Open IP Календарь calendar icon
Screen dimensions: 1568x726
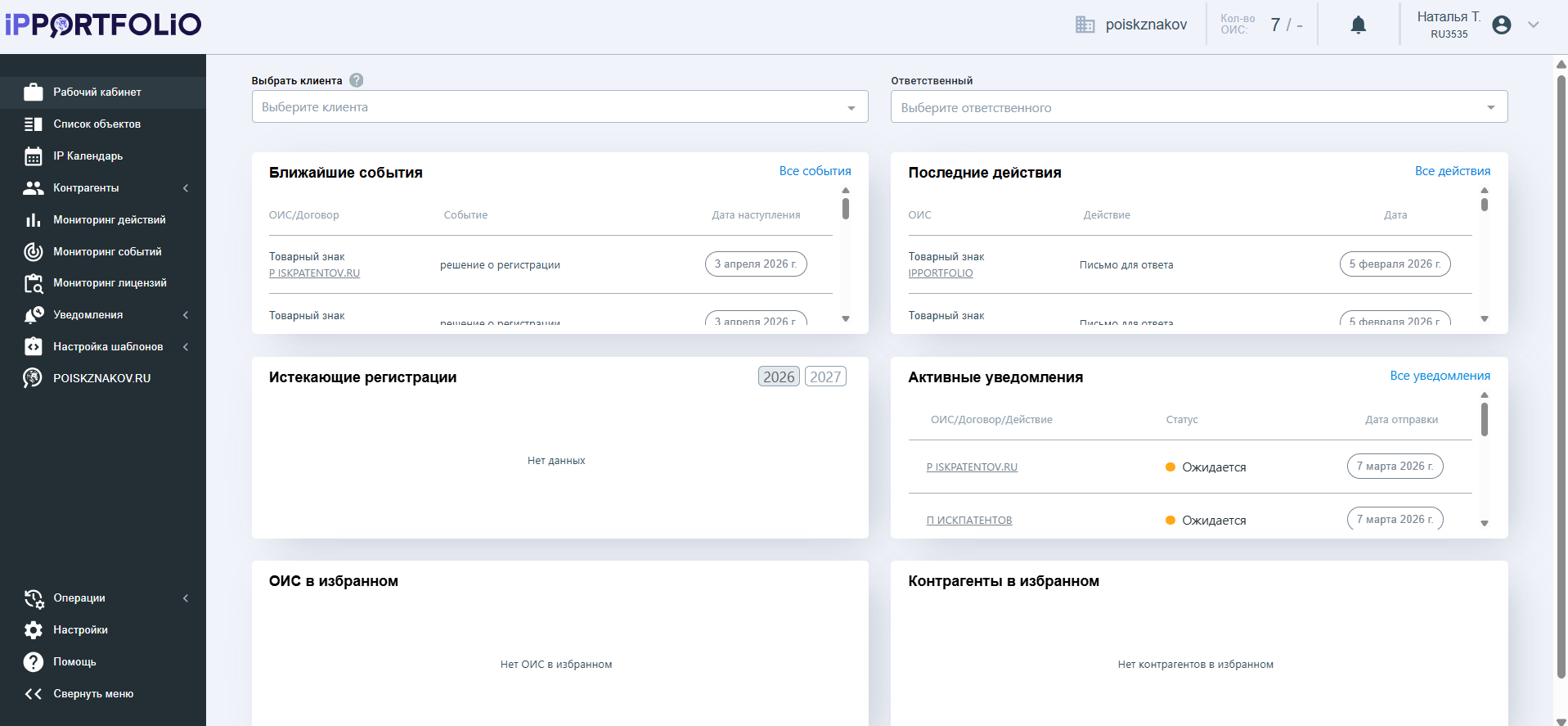(33, 156)
